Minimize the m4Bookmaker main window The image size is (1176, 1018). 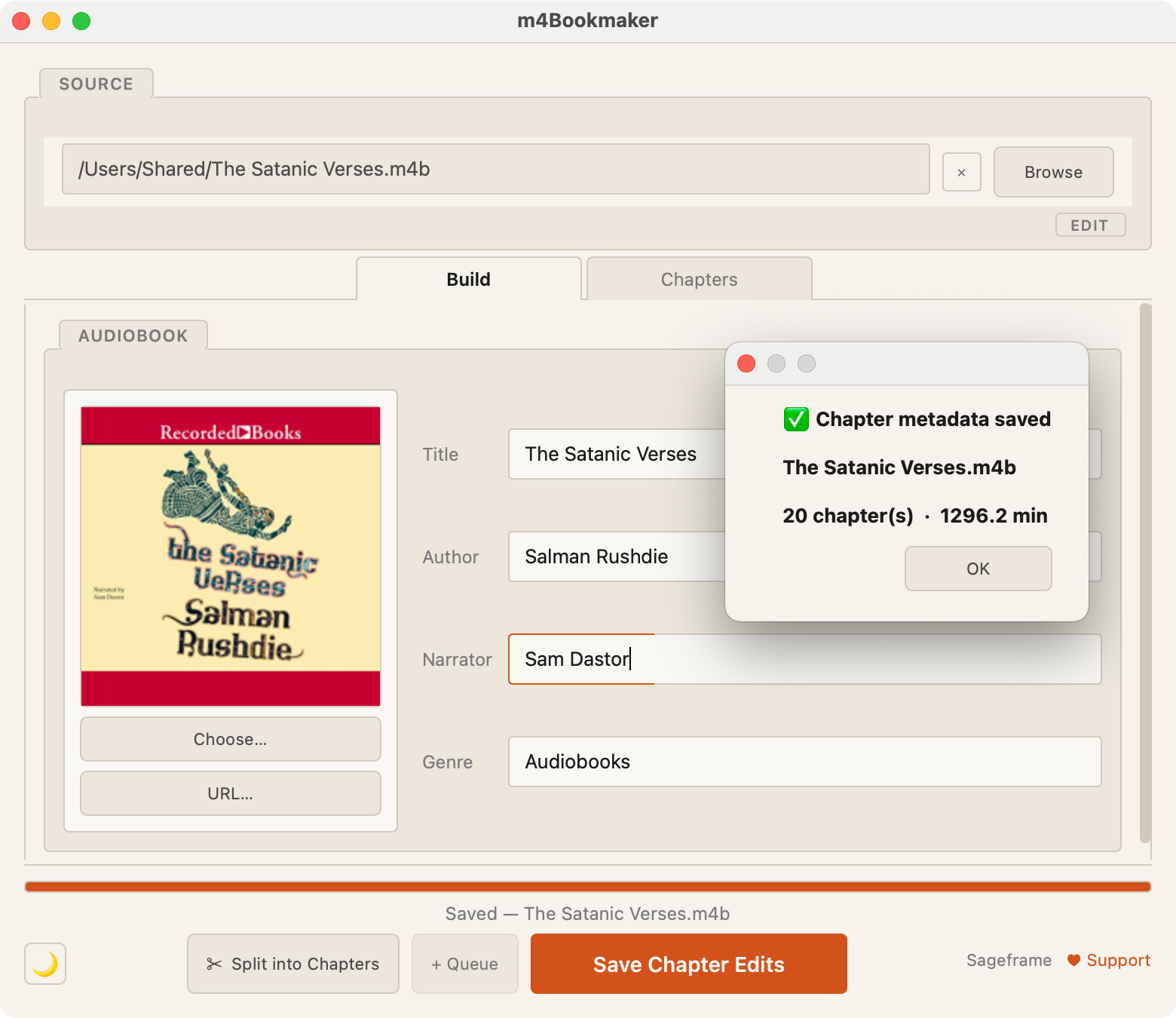point(51,21)
